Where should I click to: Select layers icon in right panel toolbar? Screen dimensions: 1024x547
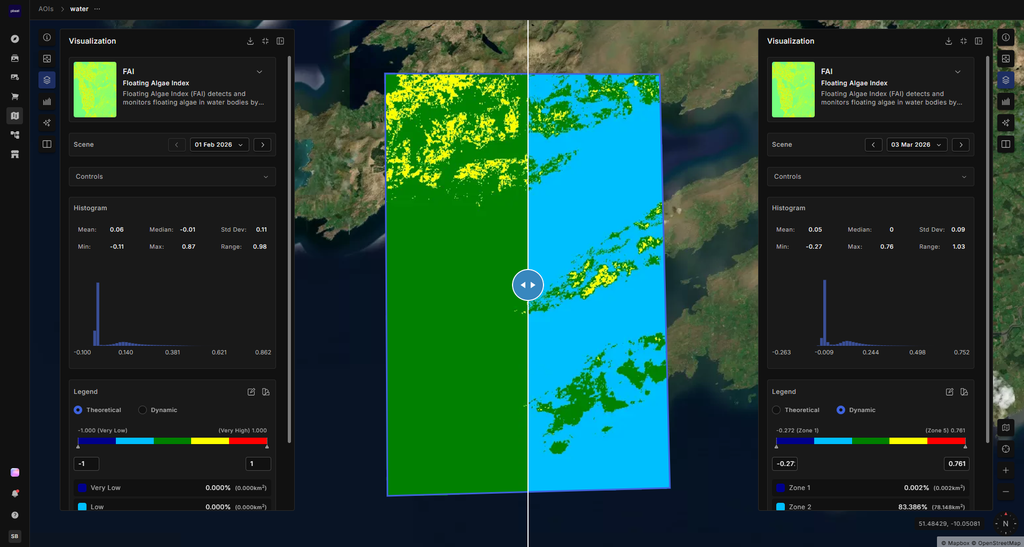(1006, 80)
